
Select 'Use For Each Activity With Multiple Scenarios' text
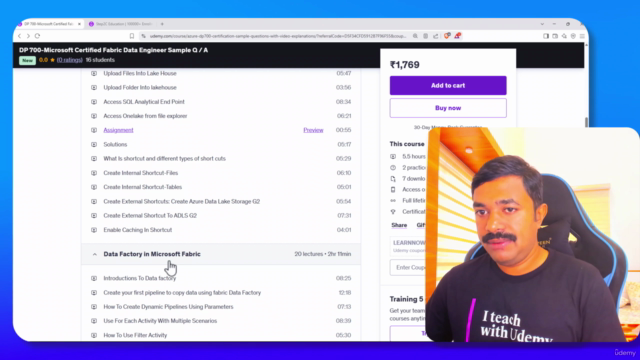click(x=160, y=321)
